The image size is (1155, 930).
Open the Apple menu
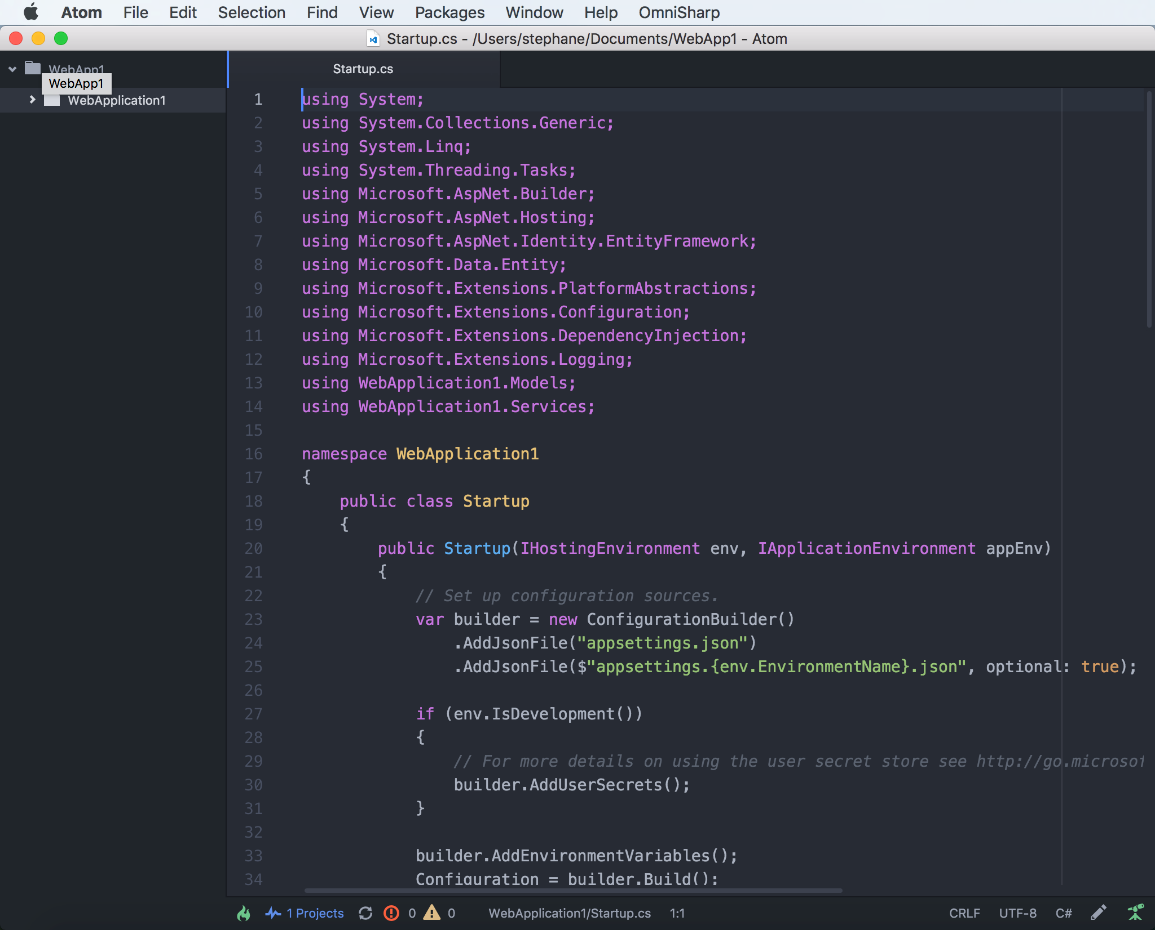pos(31,13)
